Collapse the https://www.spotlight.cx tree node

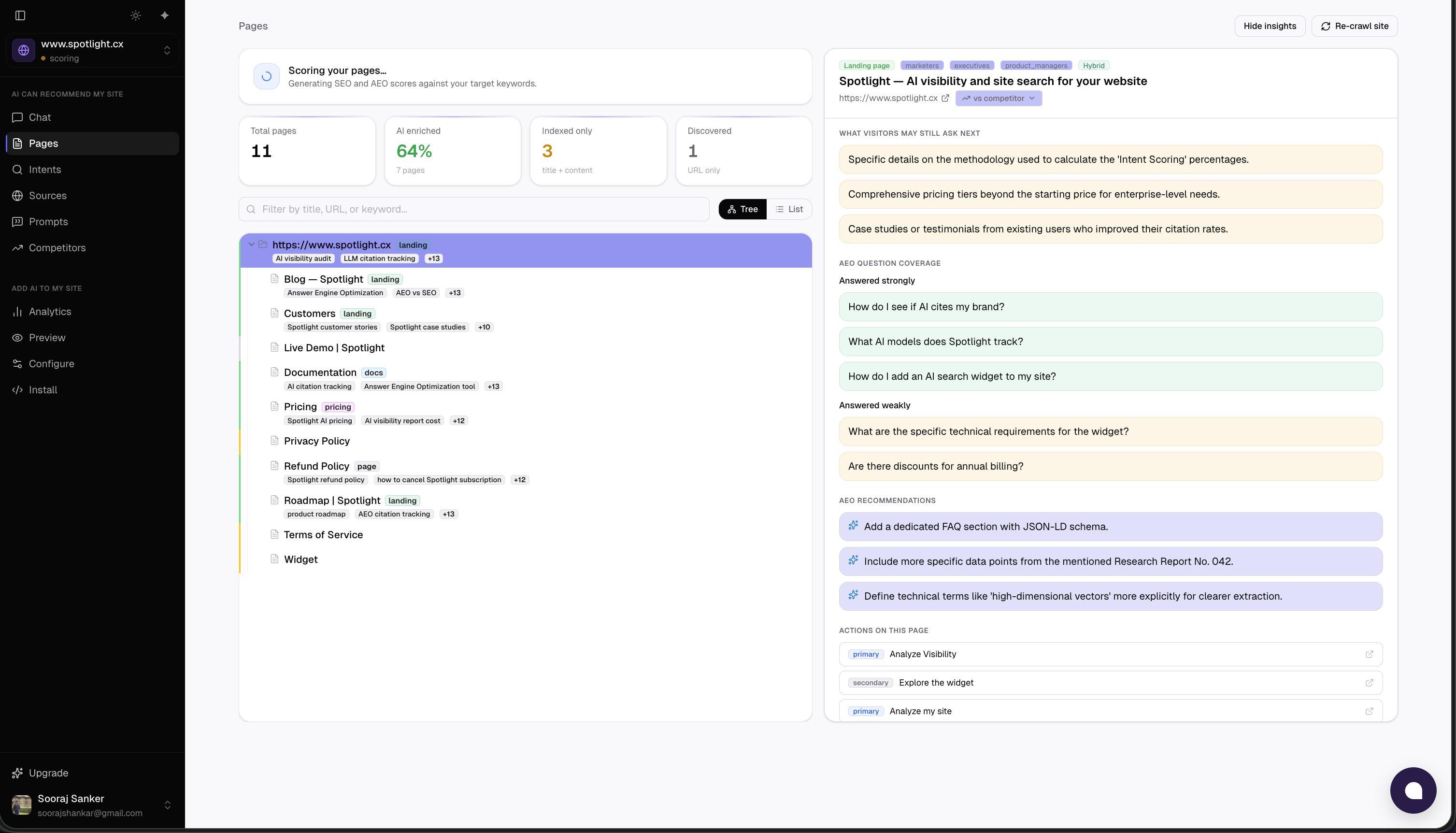pos(251,244)
